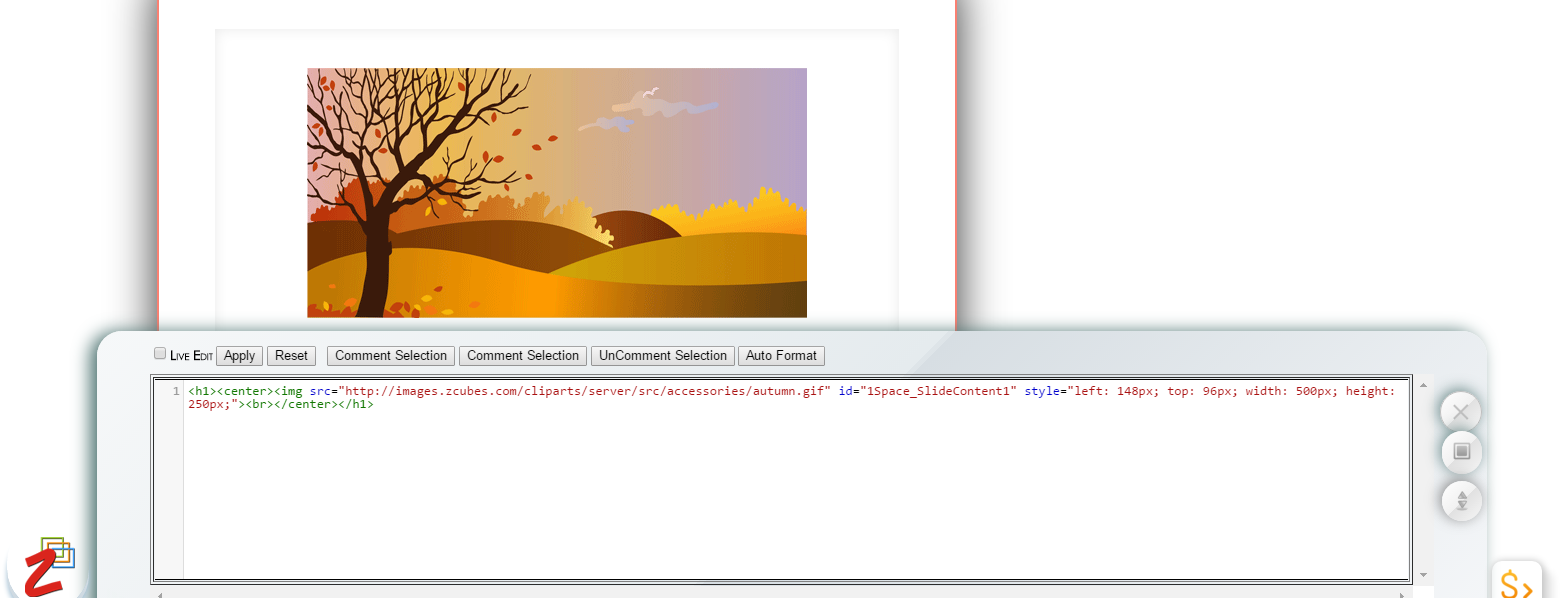Viewport: 1560px width, 600px height.
Task: Maximize the editor using the square icon
Action: (x=1461, y=452)
